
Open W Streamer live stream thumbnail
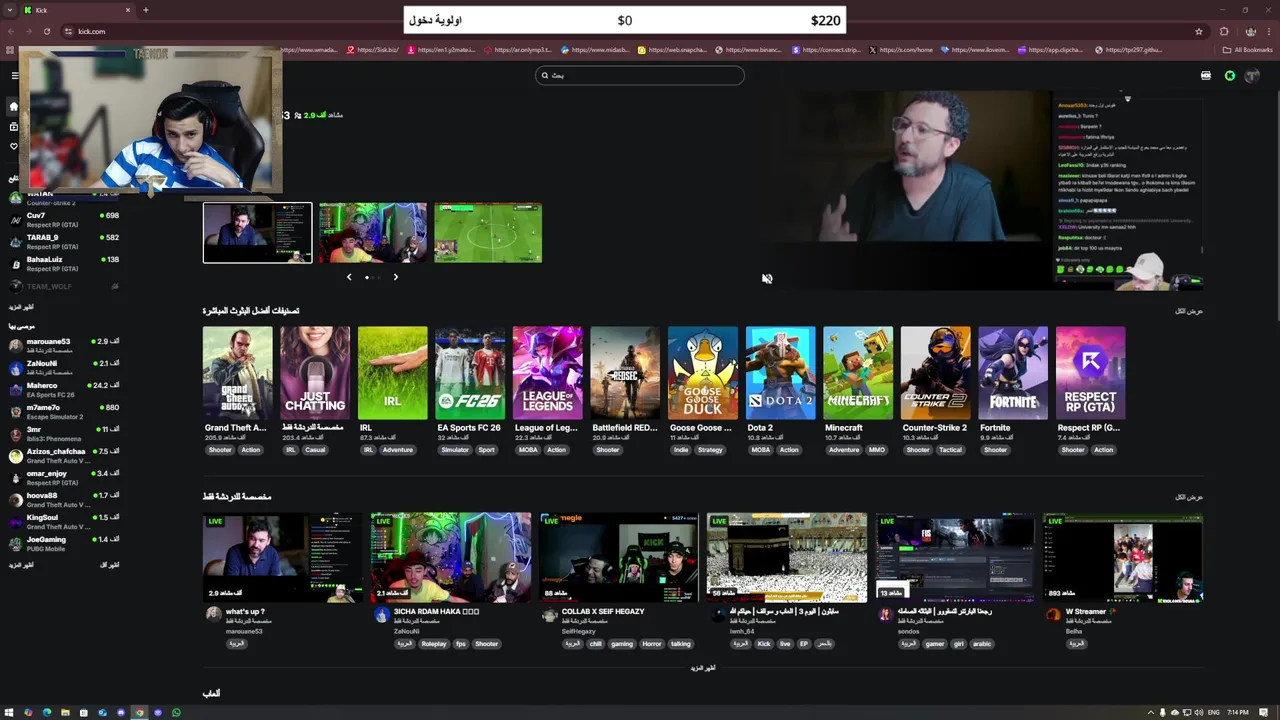click(x=1123, y=557)
